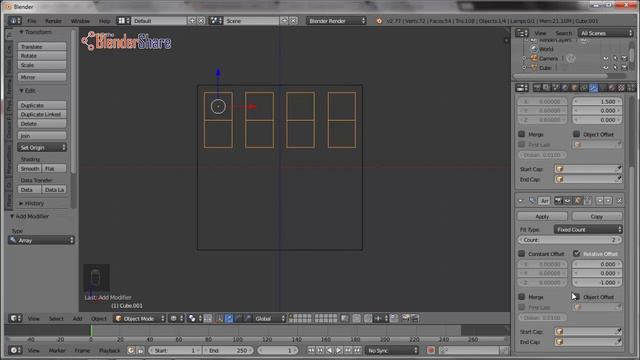This screenshot has height=360, width=640.
Task: Click the Duplicate Linked button
Action: [x=42, y=114]
